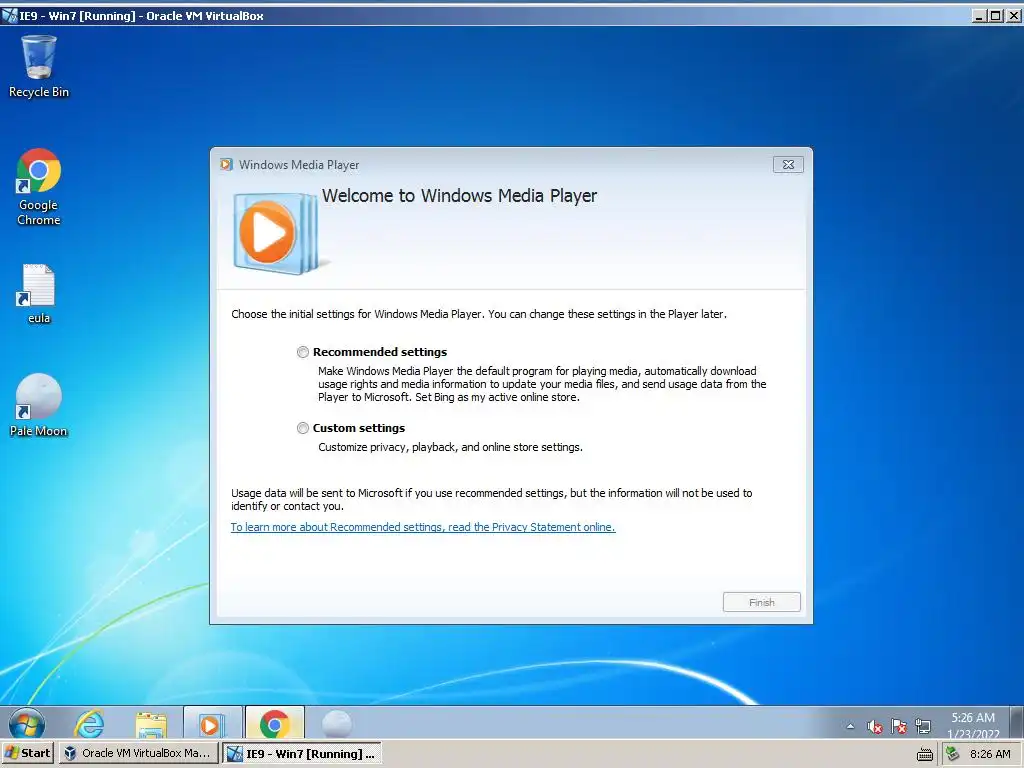
Task: Click the host keyboard tray icon
Action: click(925, 754)
